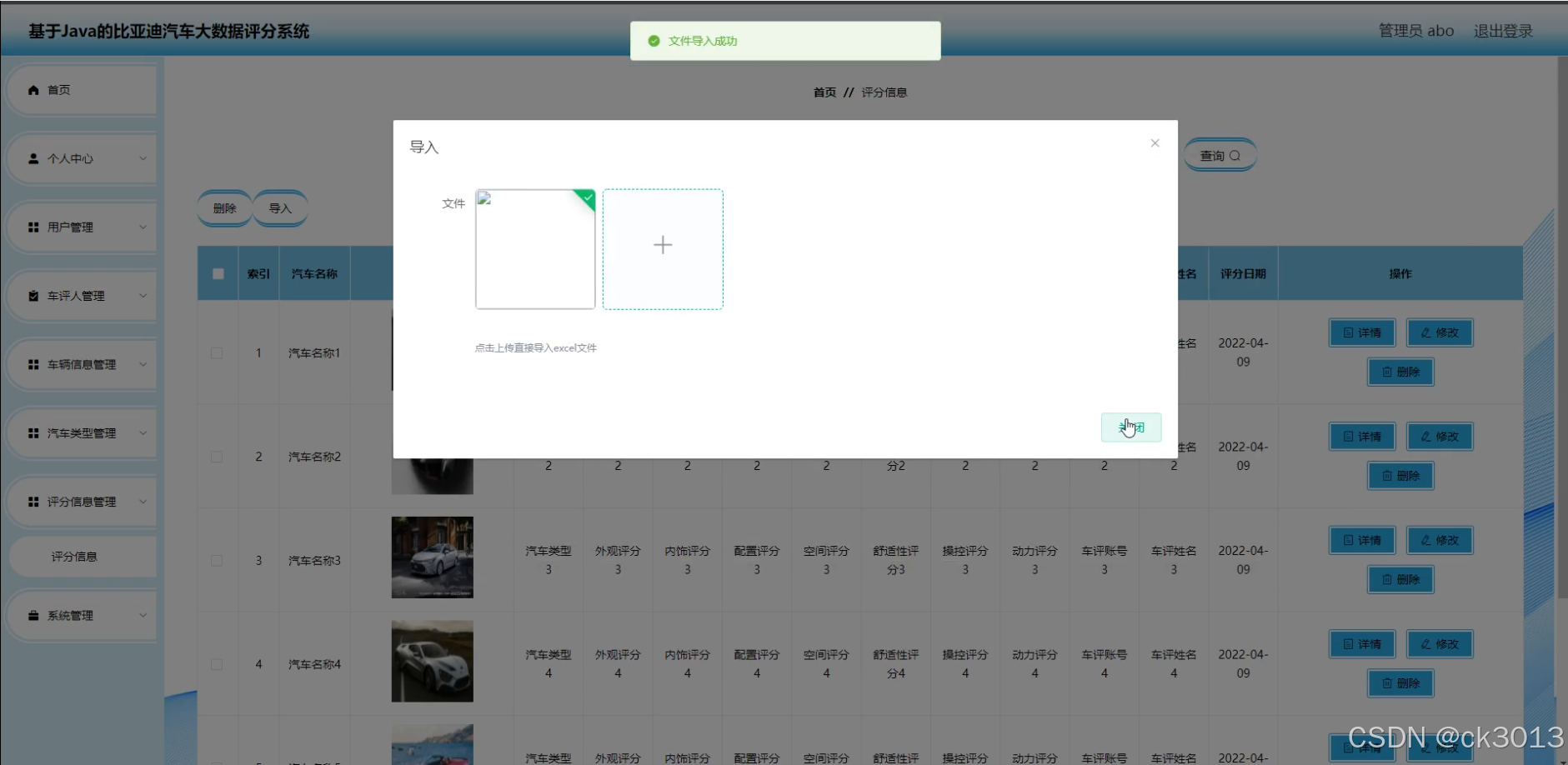Click 修改 for row 1
1568x765 pixels.
coord(1440,332)
